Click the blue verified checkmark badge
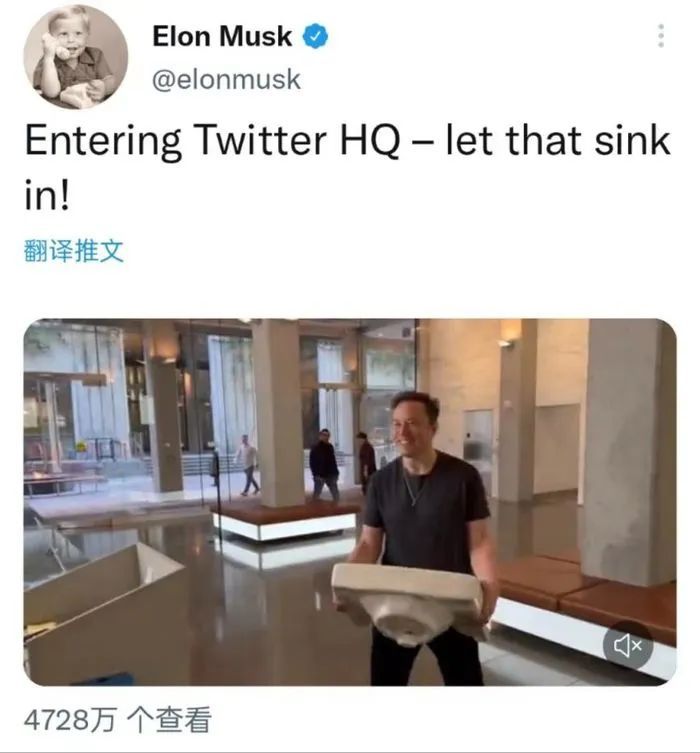This screenshot has height=753, width=700. coord(315,36)
